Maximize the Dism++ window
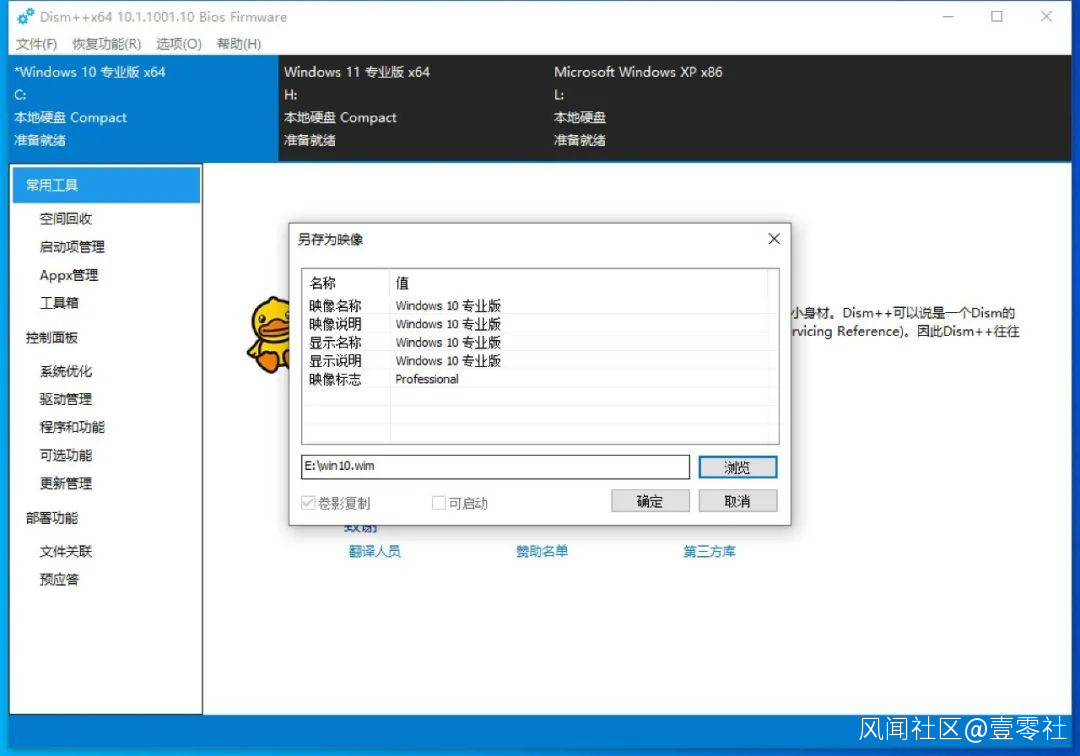The width and height of the screenshot is (1080, 756). tap(997, 17)
